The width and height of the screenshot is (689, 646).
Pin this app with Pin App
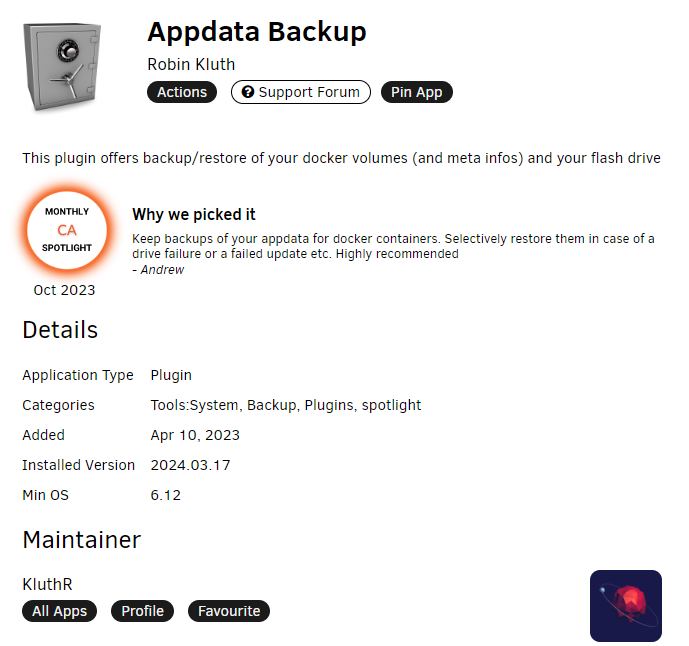[x=417, y=92]
